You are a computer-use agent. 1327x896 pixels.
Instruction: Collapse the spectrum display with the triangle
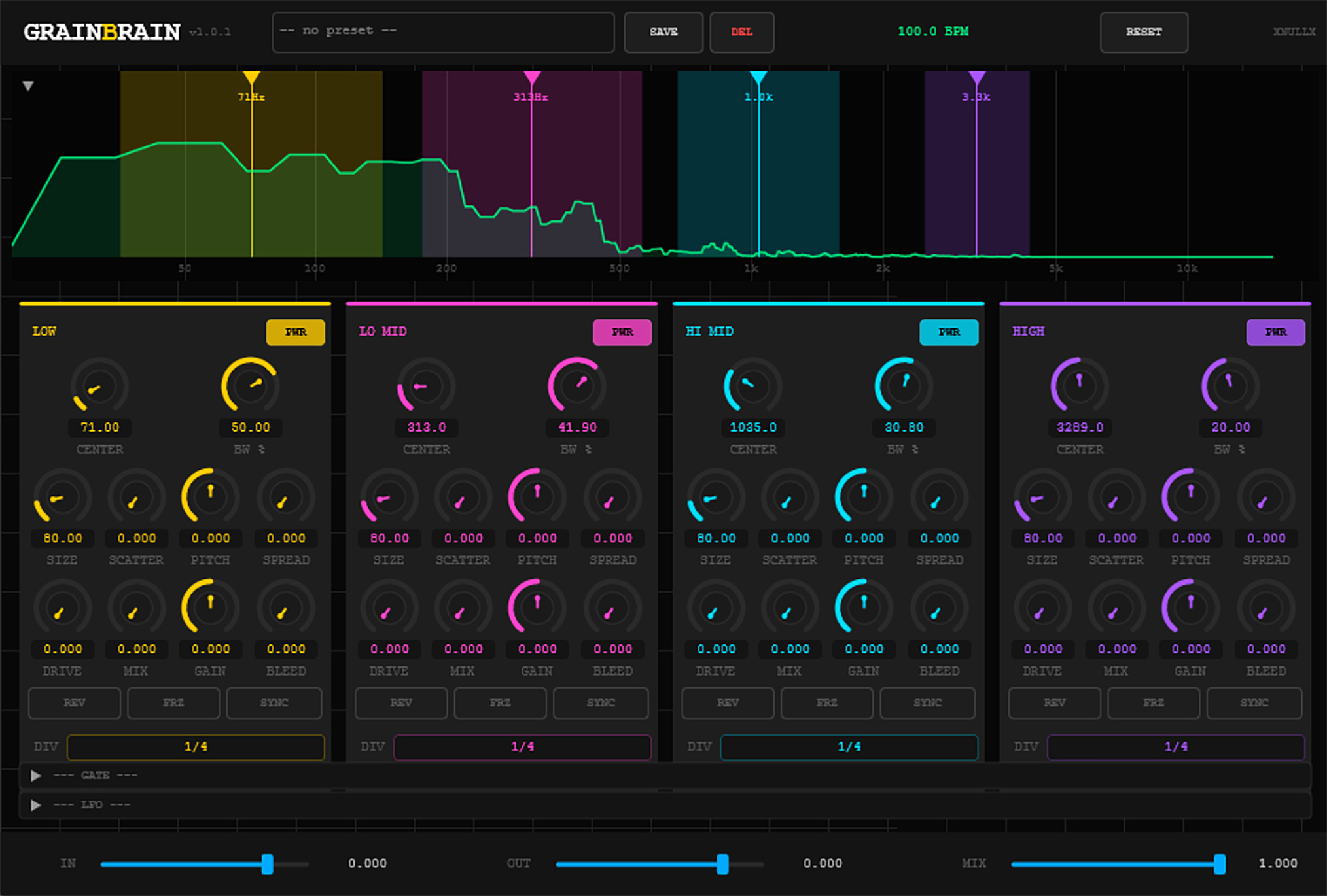[x=28, y=86]
